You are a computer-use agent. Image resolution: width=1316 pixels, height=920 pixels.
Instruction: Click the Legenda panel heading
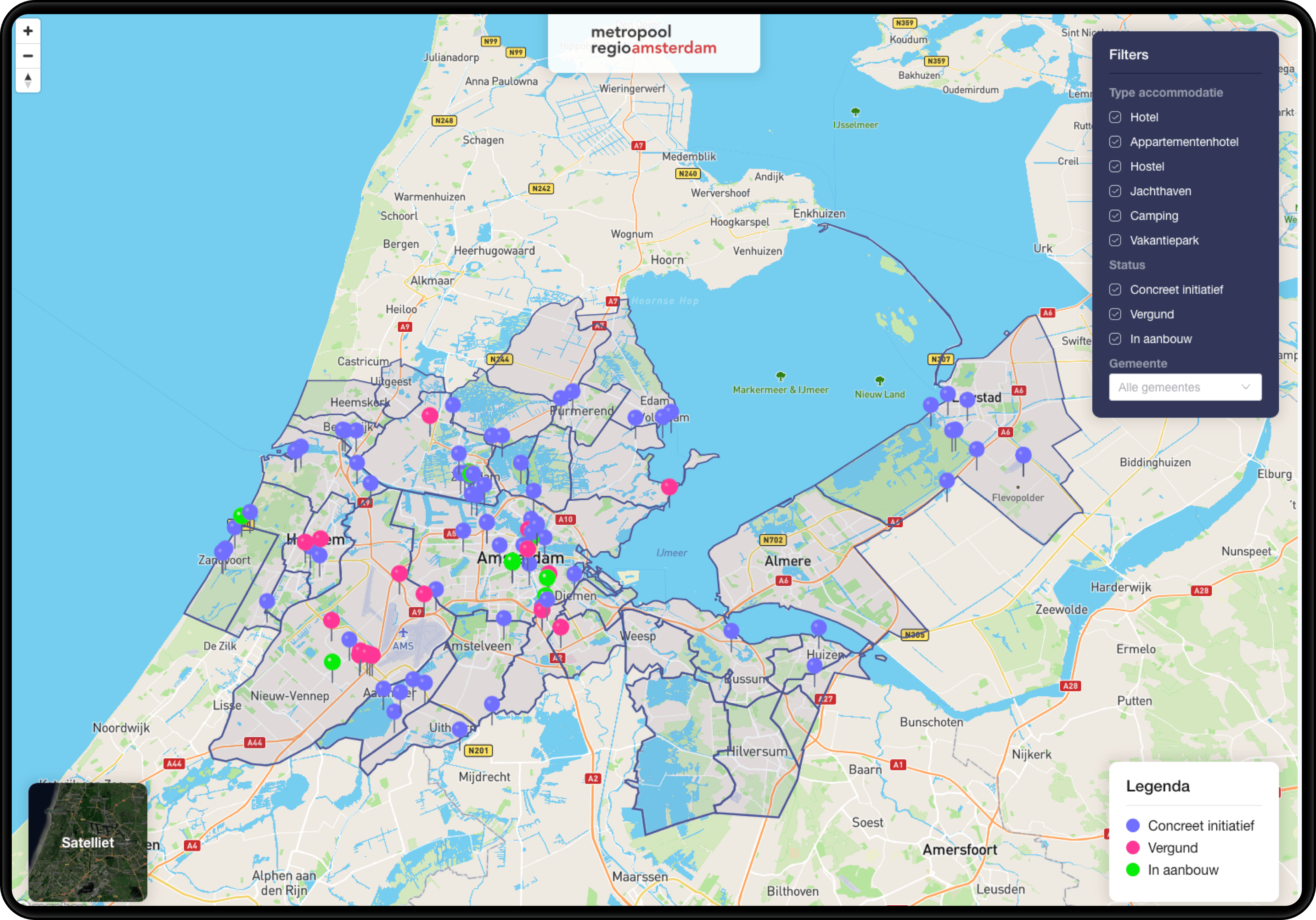(x=1158, y=786)
